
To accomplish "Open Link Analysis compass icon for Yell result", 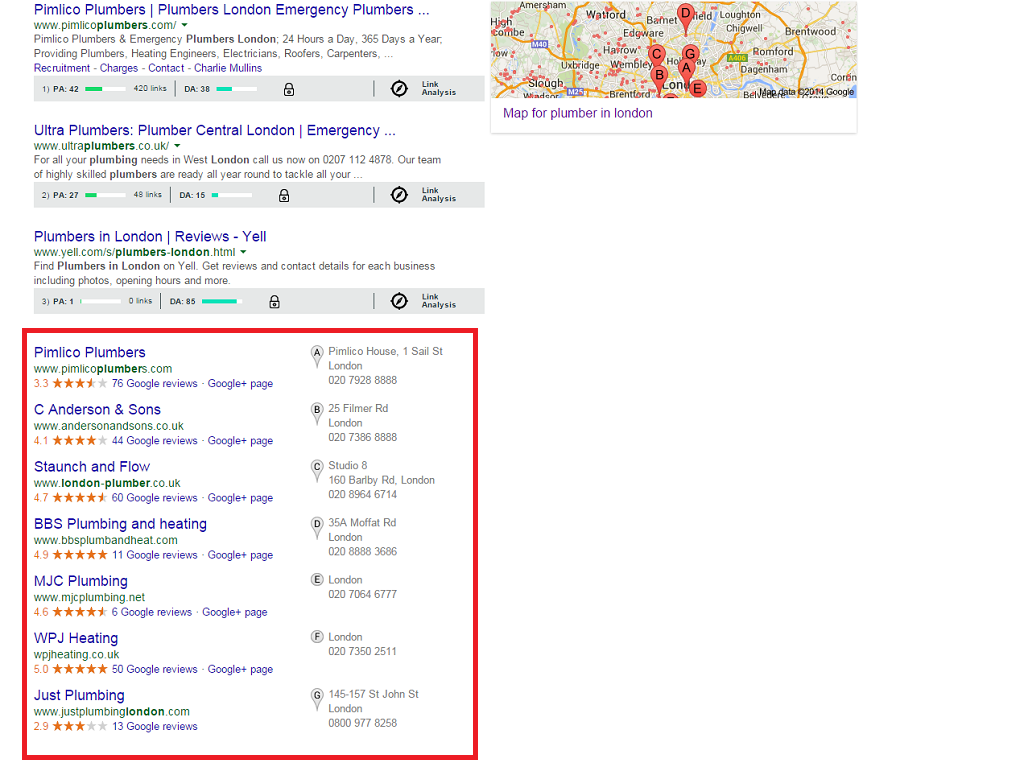I will (399, 301).
